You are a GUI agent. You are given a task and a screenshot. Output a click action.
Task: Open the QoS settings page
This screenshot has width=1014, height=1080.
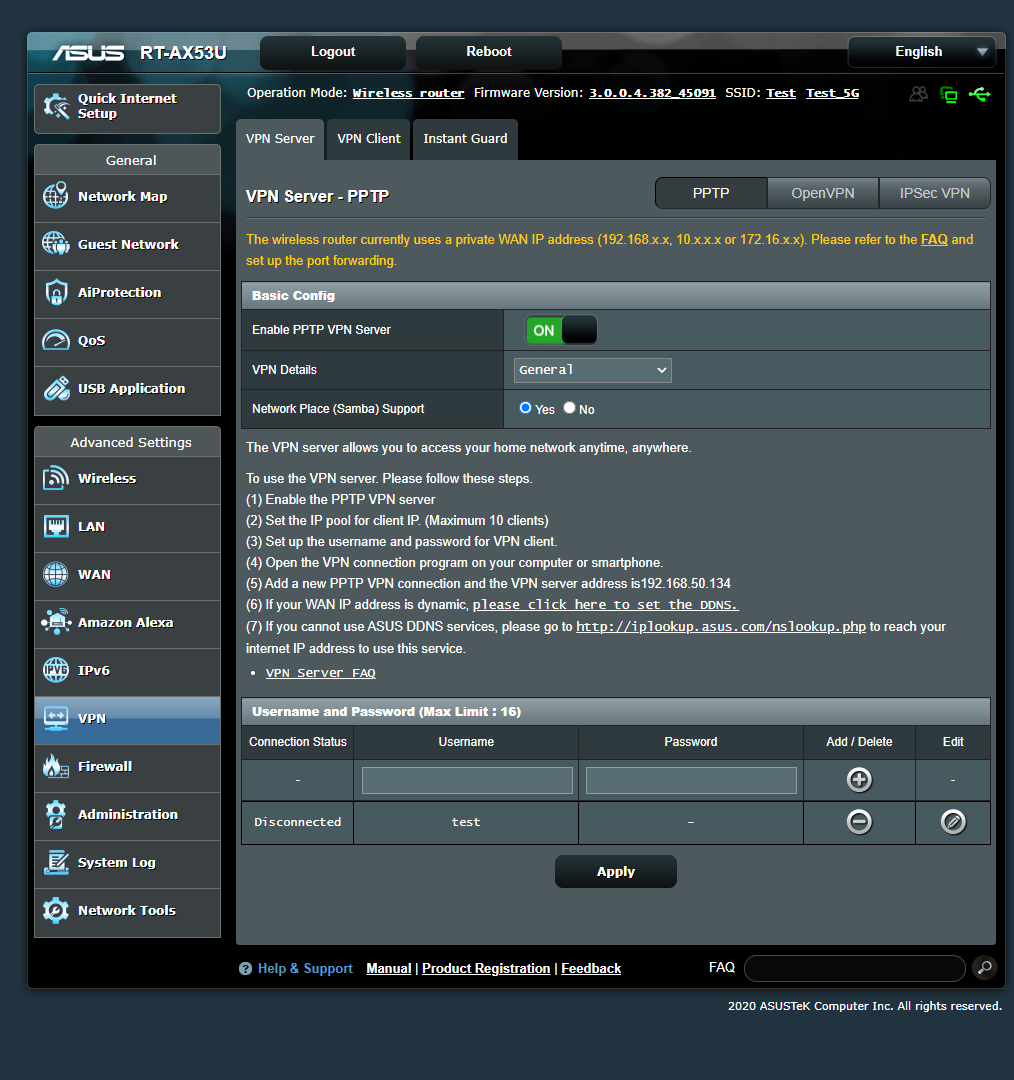click(90, 340)
